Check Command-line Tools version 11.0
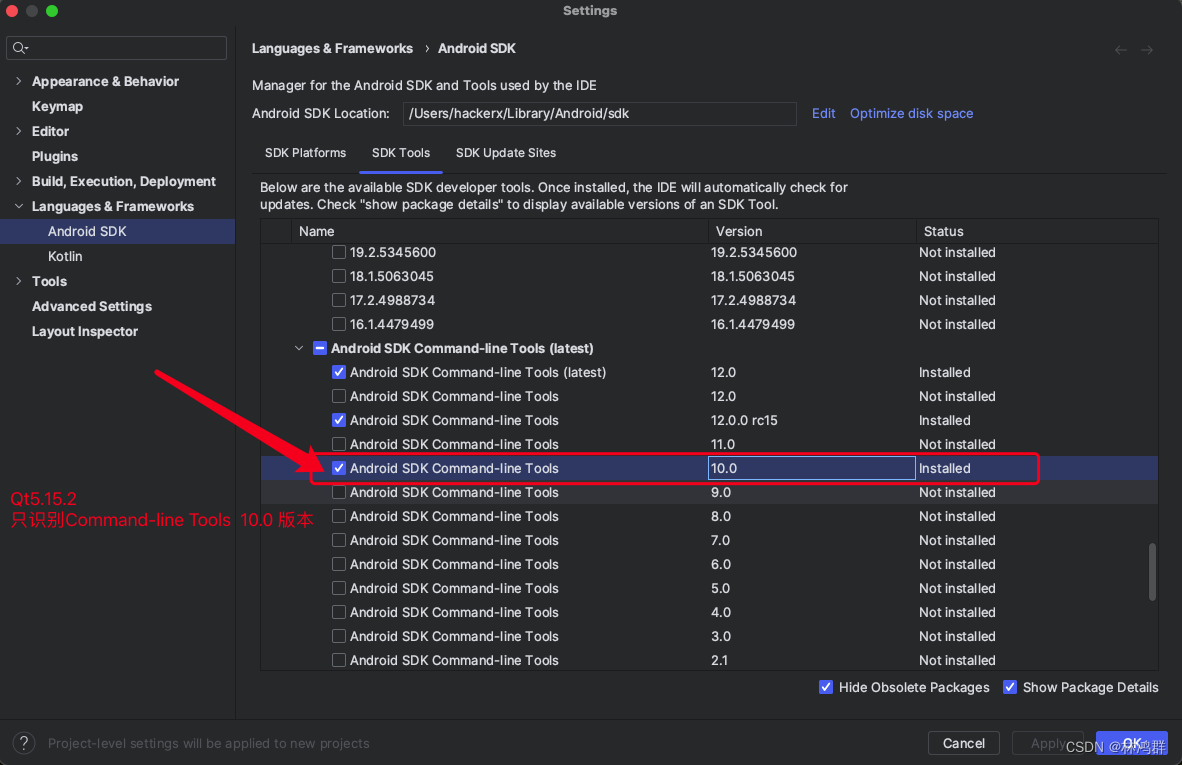This screenshot has width=1182, height=765. click(x=339, y=444)
